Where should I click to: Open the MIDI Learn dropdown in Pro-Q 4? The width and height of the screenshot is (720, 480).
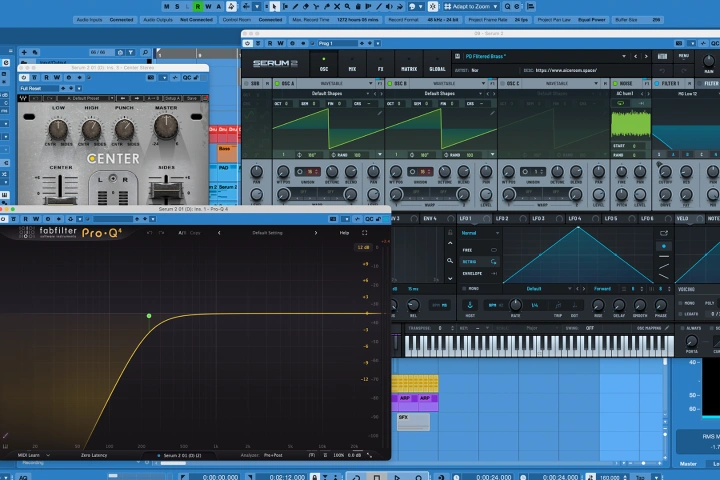pyautogui.click(x=34, y=455)
